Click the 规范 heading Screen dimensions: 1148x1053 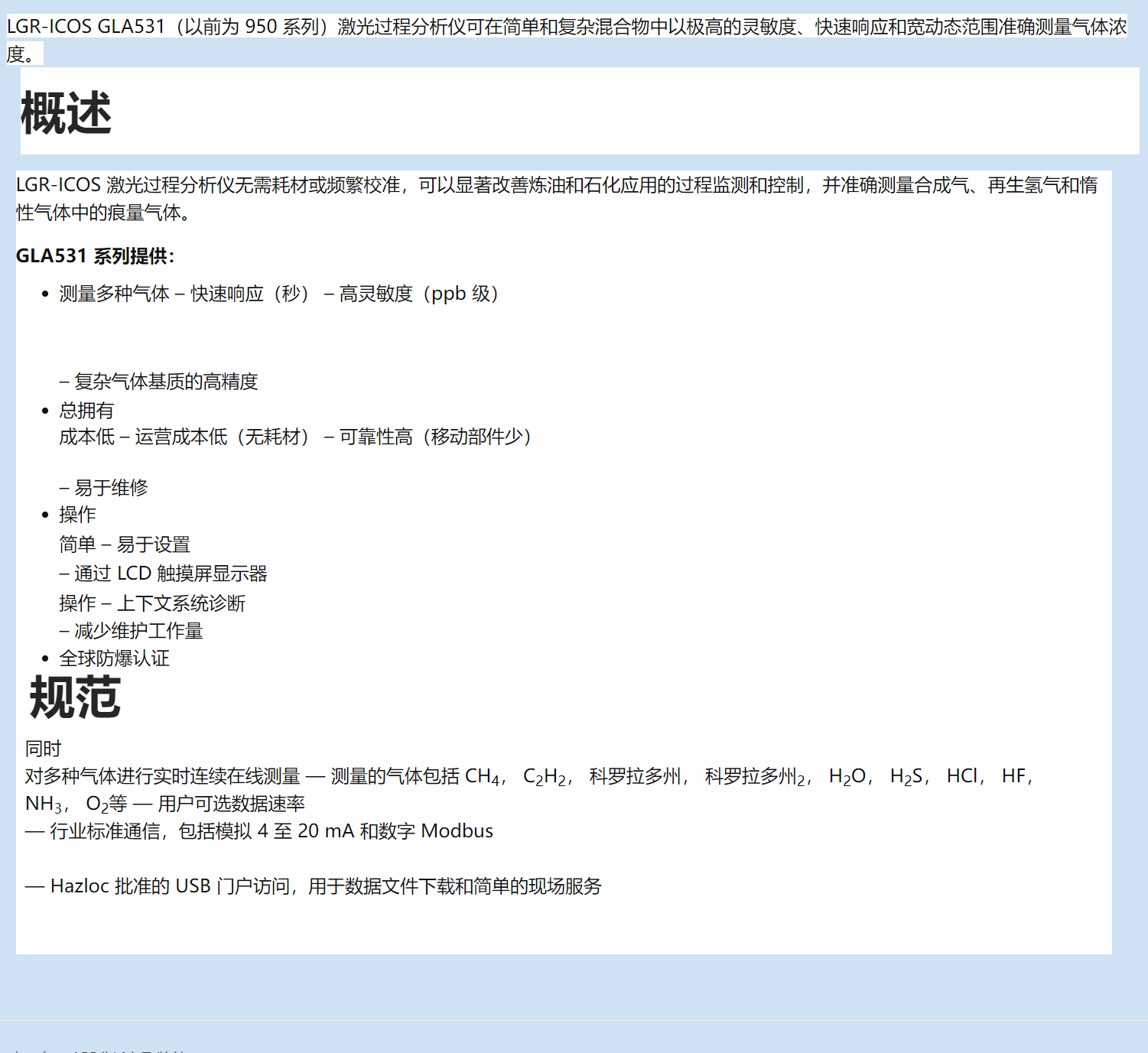click(75, 697)
